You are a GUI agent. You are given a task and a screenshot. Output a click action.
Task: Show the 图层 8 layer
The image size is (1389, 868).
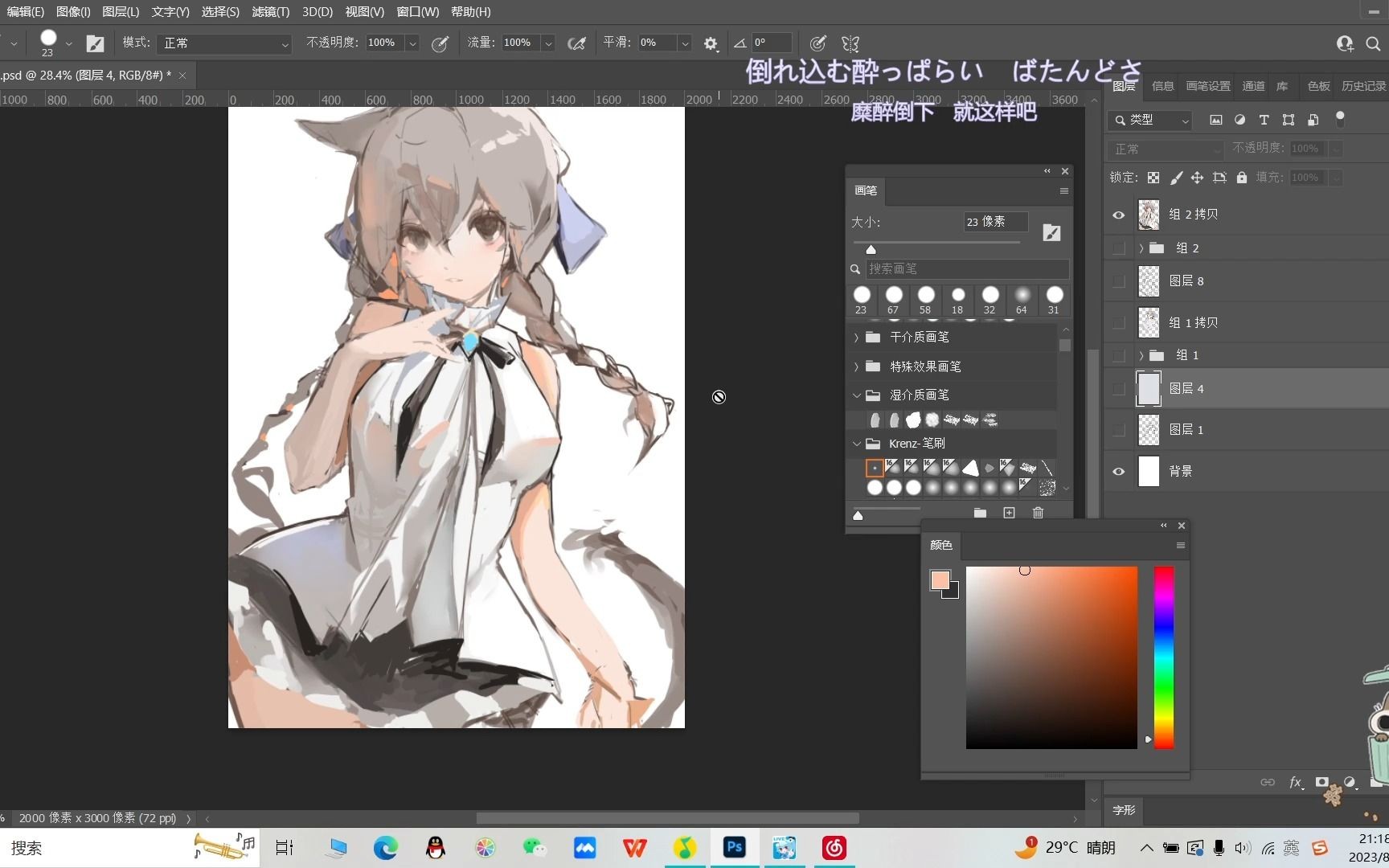coord(1118,281)
